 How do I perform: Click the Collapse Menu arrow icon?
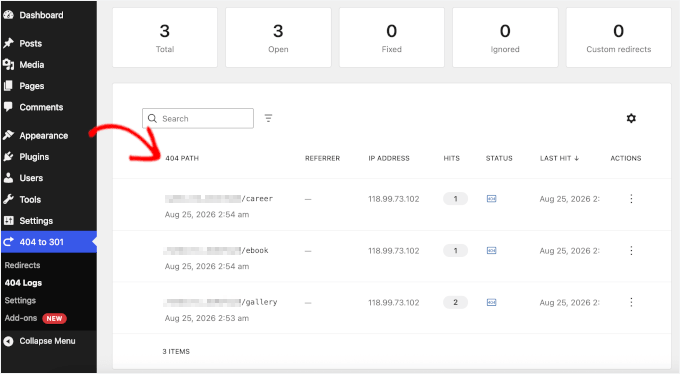8,341
